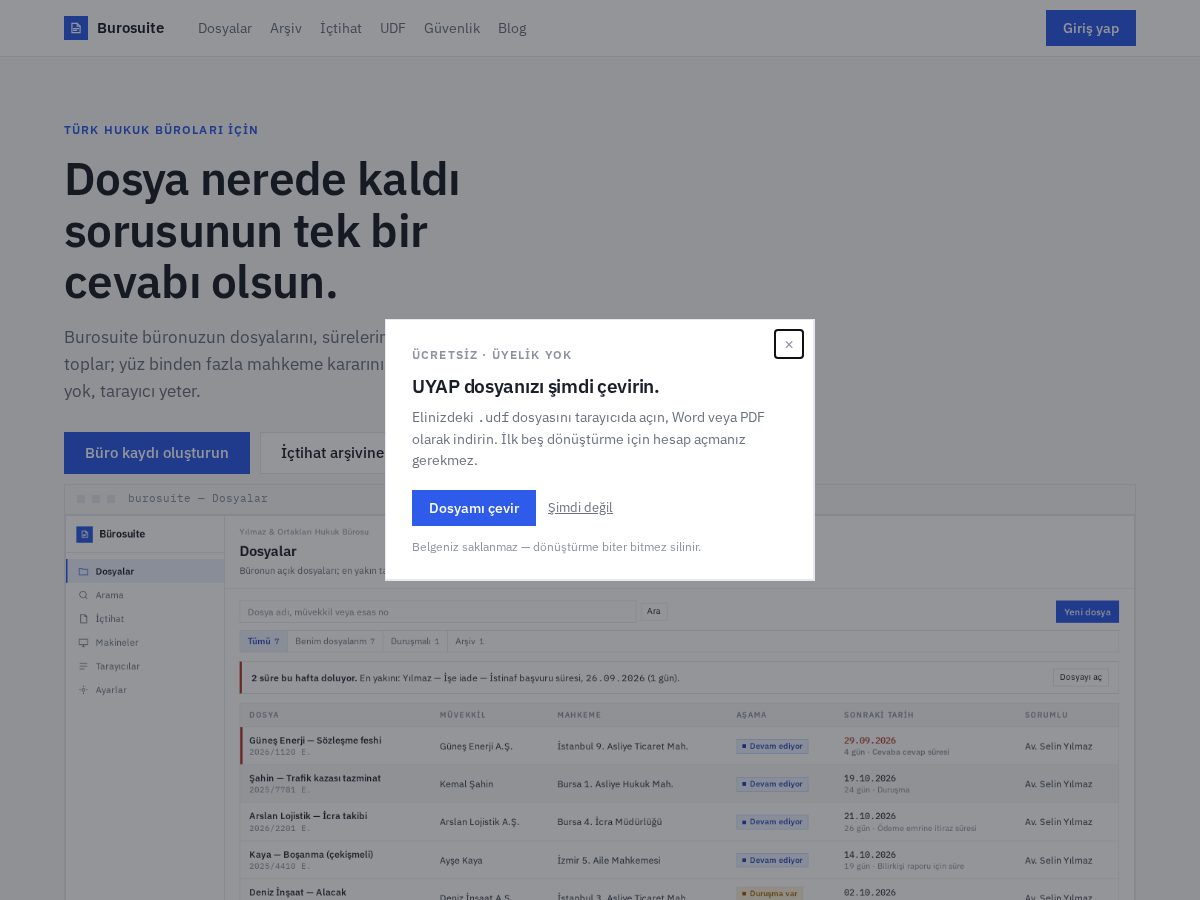
Task: Select document icon beside İçtihat in sidebar
Action: click(83, 619)
